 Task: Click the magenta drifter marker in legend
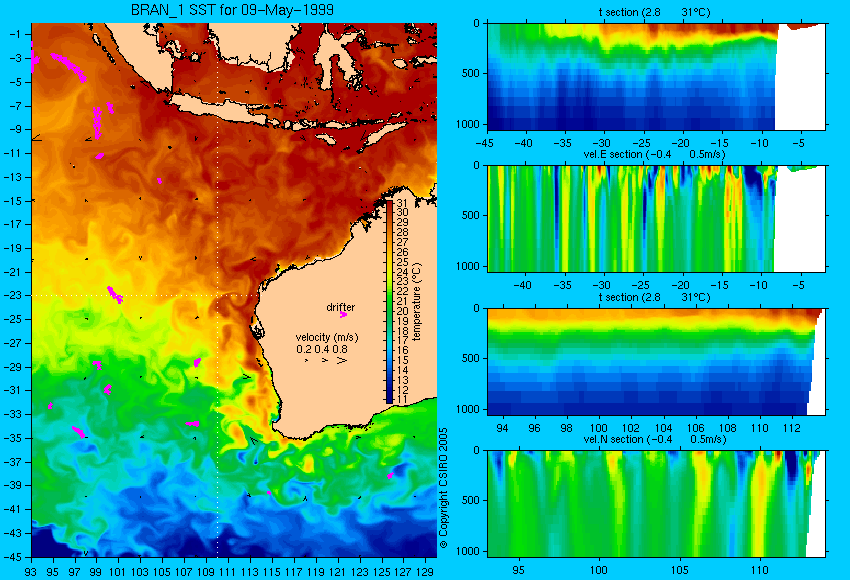pyautogui.click(x=343, y=314)
